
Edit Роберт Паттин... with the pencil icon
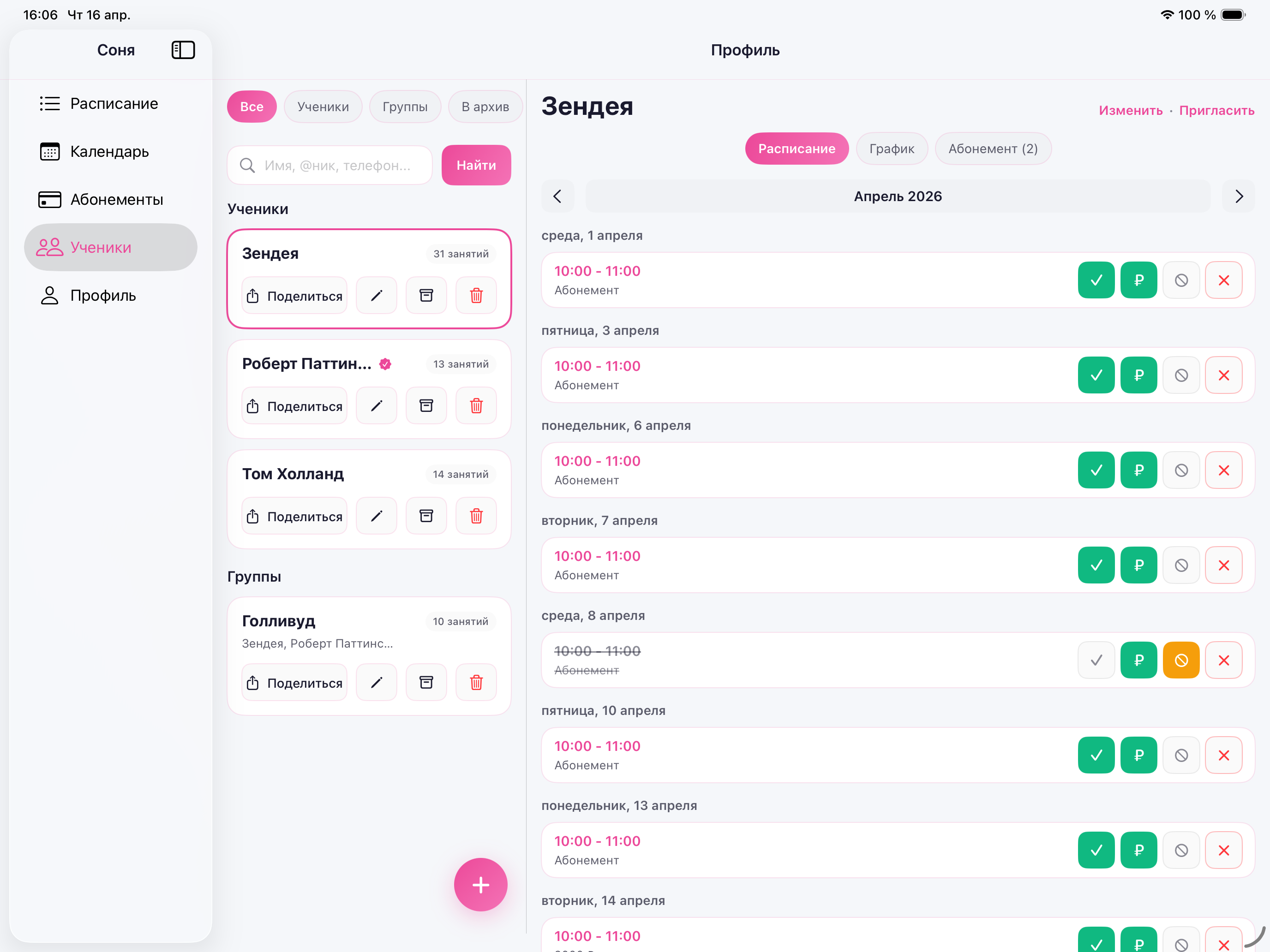click(376, 406)
